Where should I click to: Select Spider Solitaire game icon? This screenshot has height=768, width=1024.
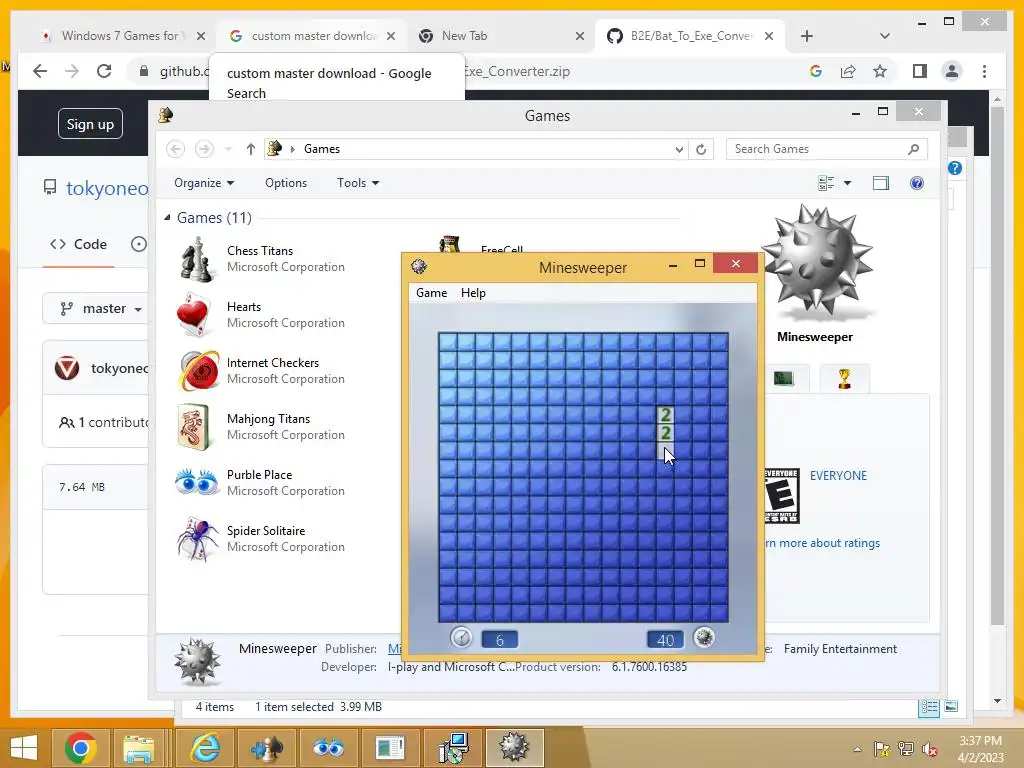197,539
